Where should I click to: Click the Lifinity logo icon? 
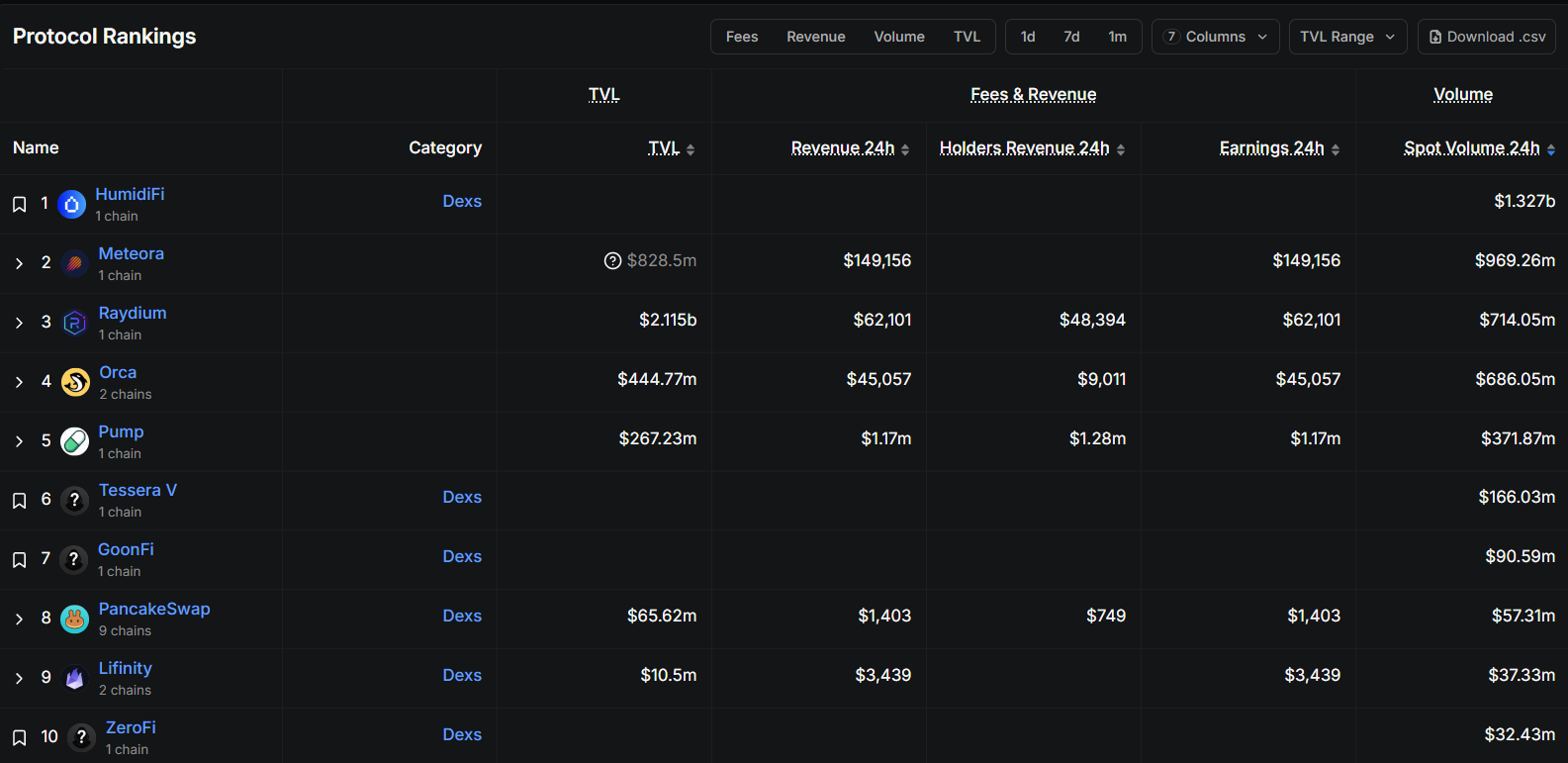tap(75, 678)
